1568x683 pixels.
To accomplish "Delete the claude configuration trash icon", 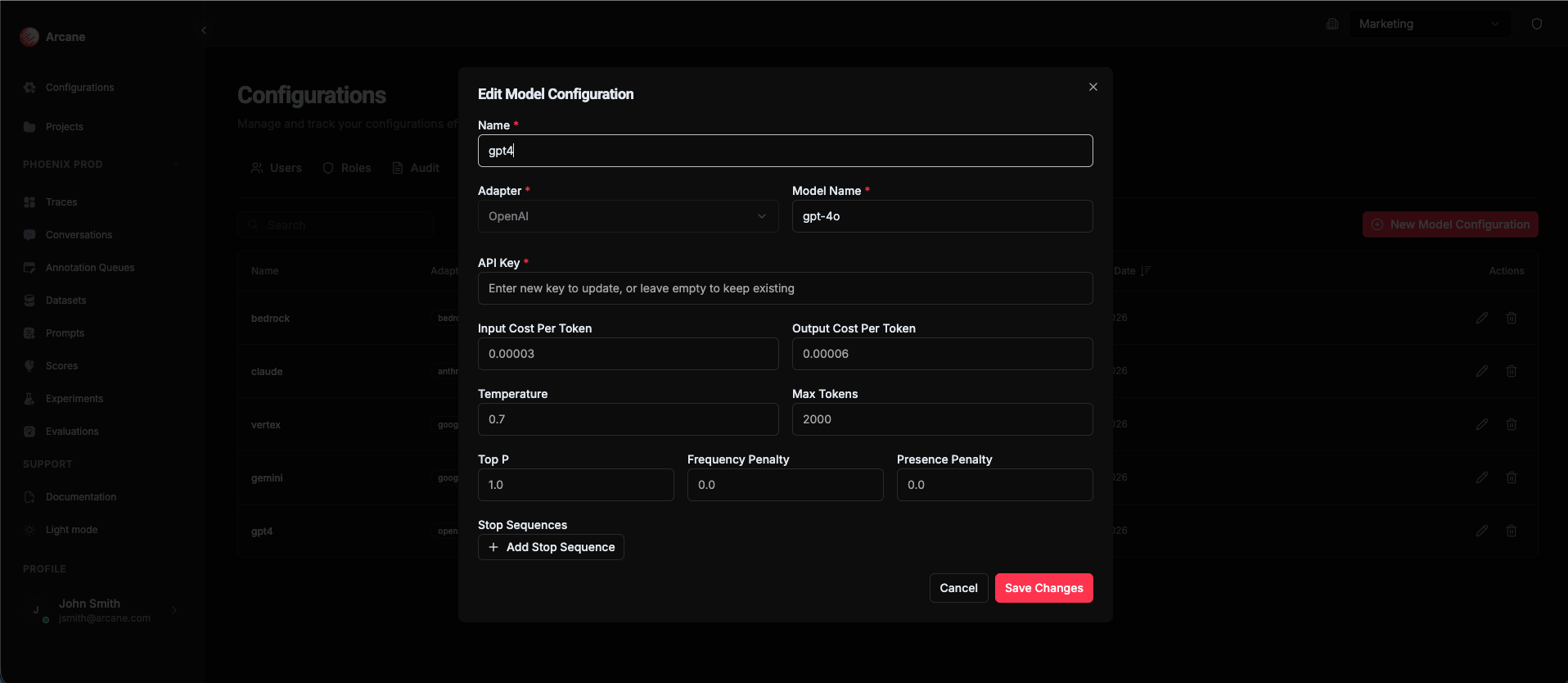I will pos(1512,371).
